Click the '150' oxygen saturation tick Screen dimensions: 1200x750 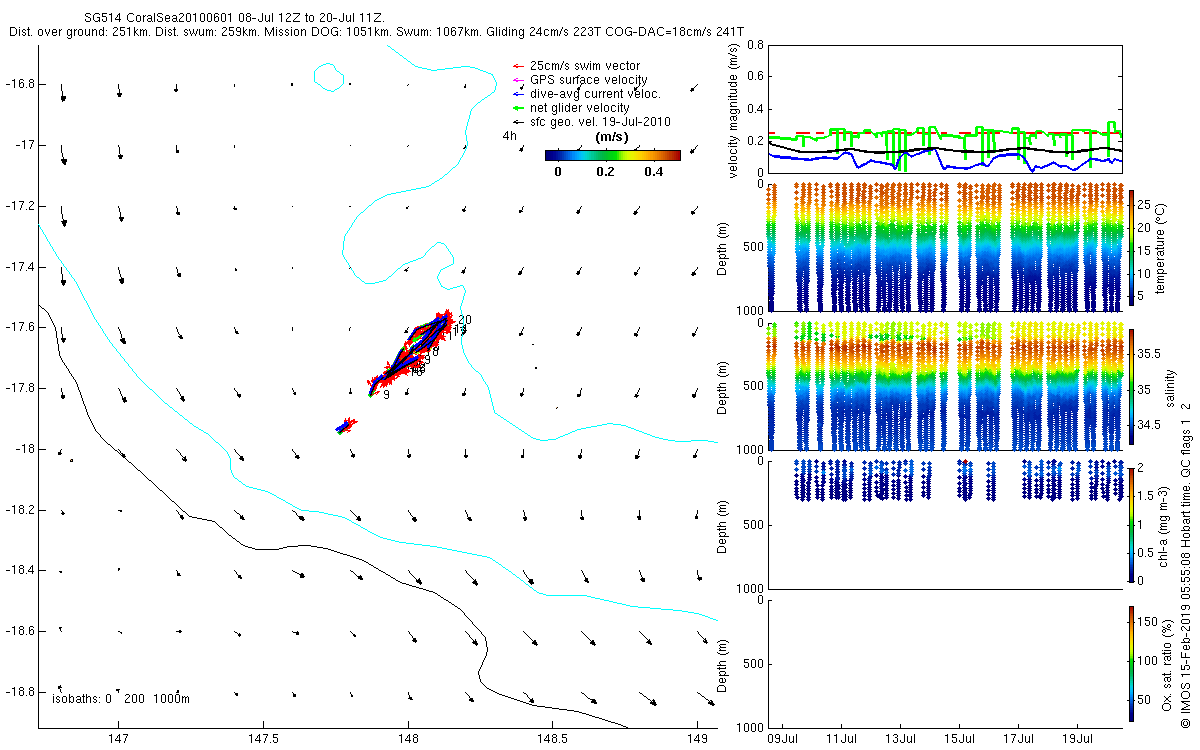[1148, 620]
